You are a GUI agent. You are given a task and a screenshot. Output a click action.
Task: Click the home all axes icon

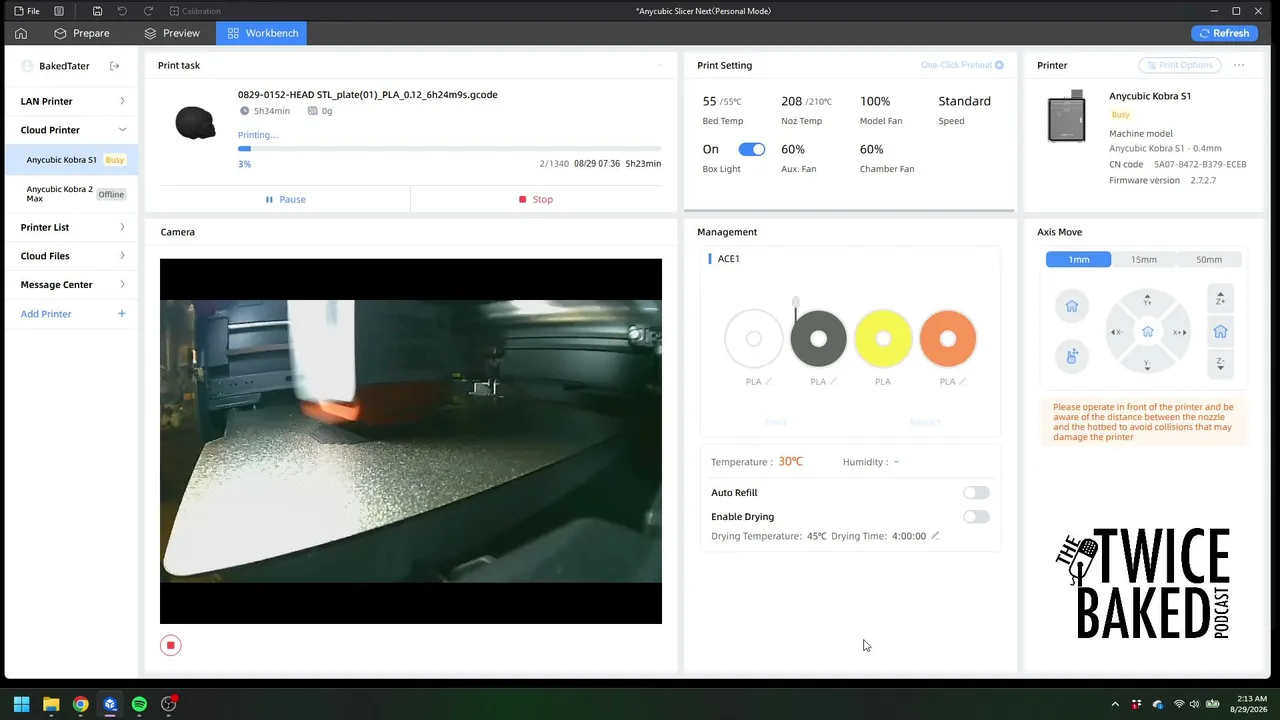pos(1072,306)
